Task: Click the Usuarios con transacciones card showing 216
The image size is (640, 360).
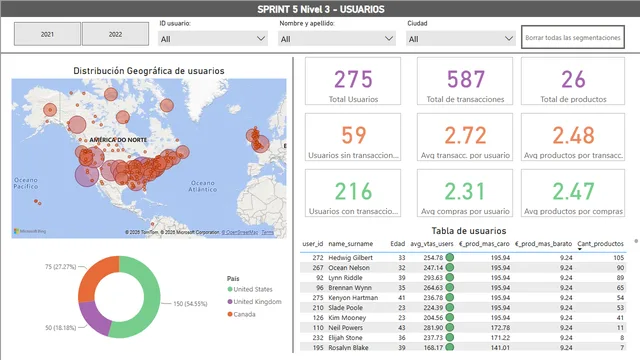Action: click(x=353, y=193)
